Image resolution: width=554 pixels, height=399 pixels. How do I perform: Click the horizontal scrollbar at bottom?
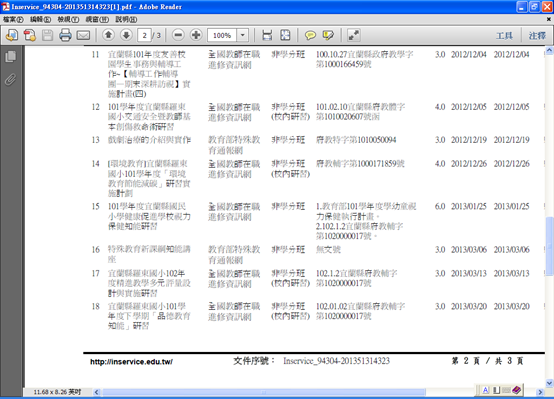click(x=264, y=392)
